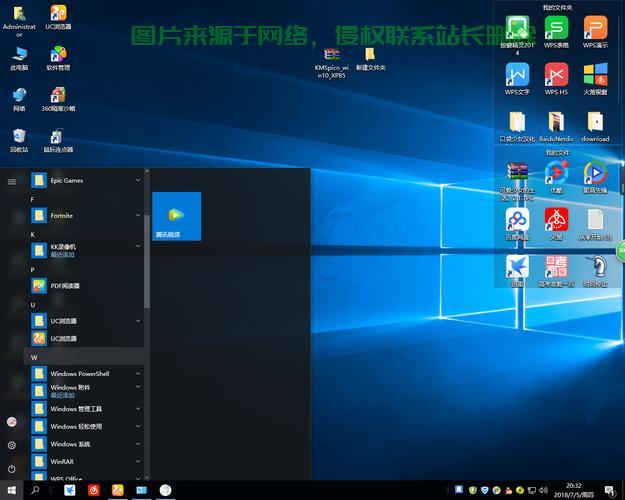The image size is (625, 500).
Task: Open the red 火萤 bee icon
Action: coord(556,224)
